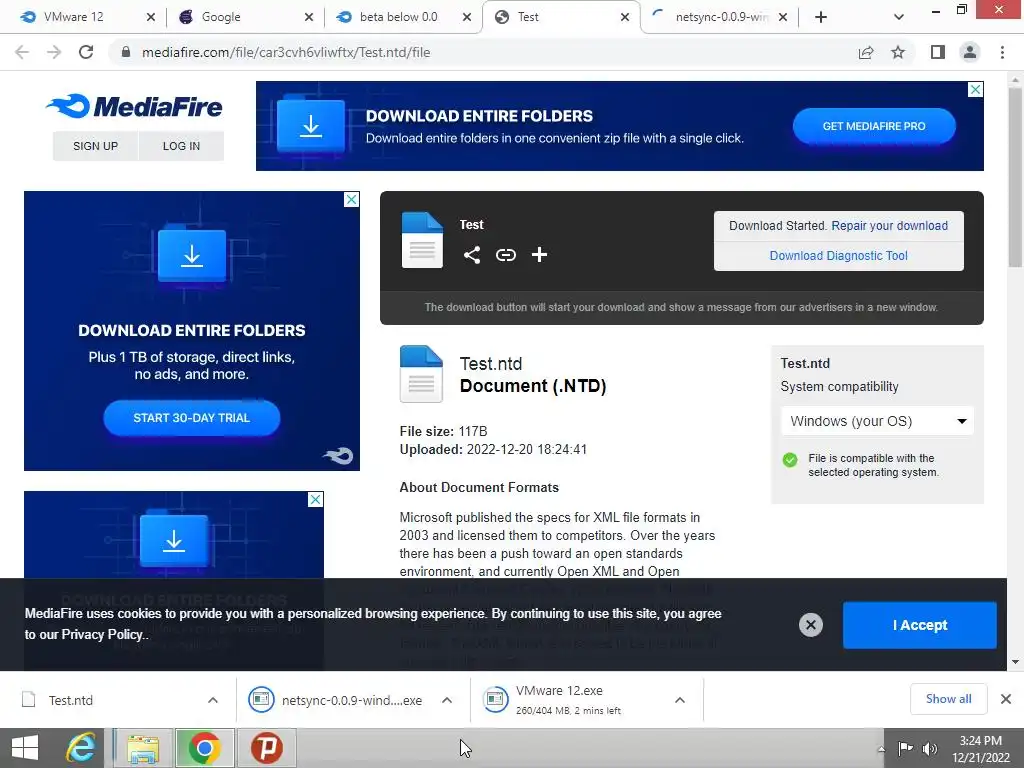
Task: Dismiss cookie notice with X icon
Action: coord(810,625)
